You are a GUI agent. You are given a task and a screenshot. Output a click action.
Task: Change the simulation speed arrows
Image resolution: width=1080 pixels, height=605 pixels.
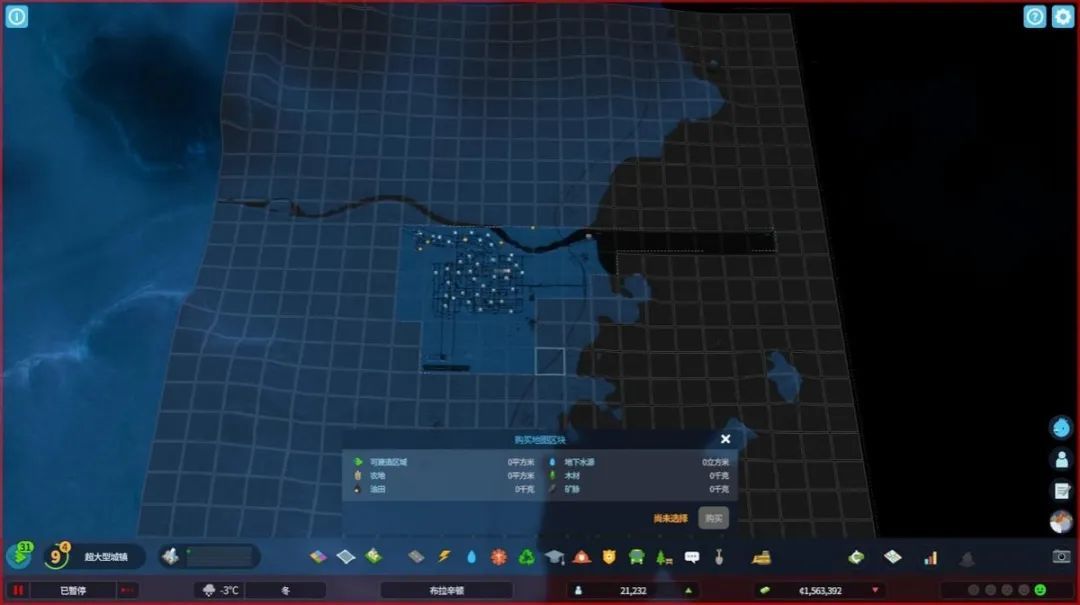click(x=127, y=591)
